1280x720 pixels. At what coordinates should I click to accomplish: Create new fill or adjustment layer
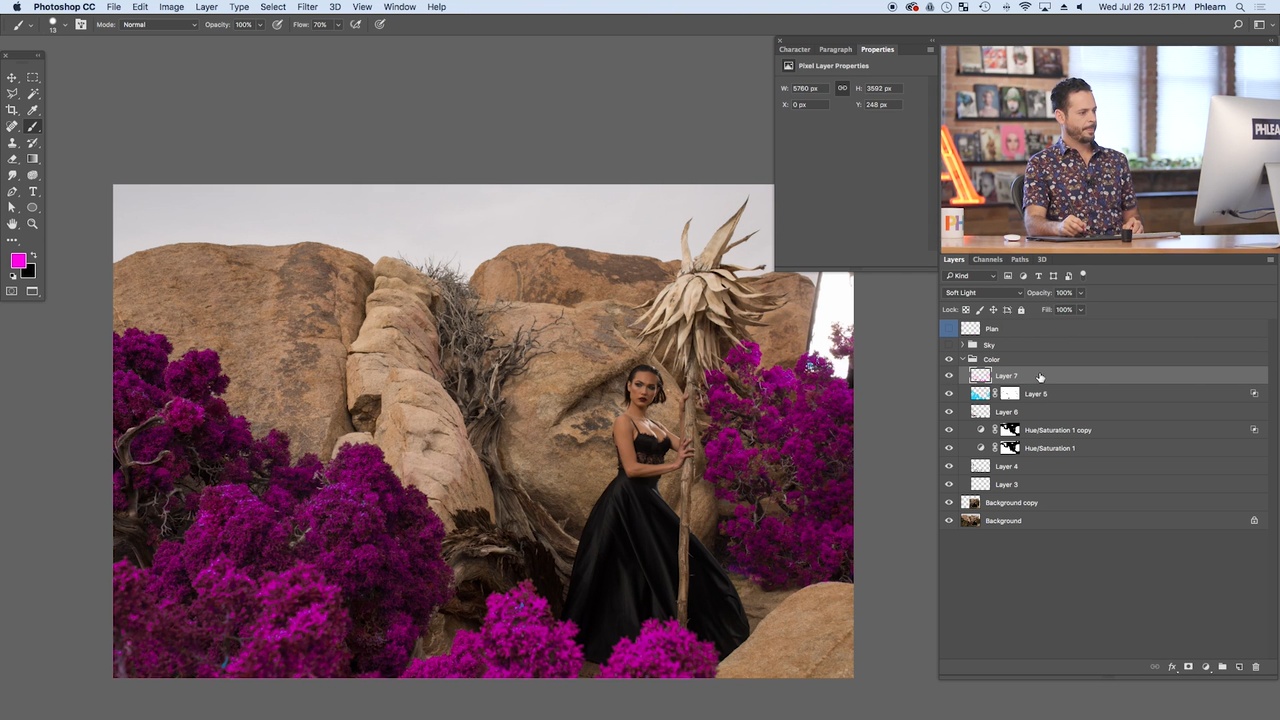pyautogui.click(x=1205, y=667)
